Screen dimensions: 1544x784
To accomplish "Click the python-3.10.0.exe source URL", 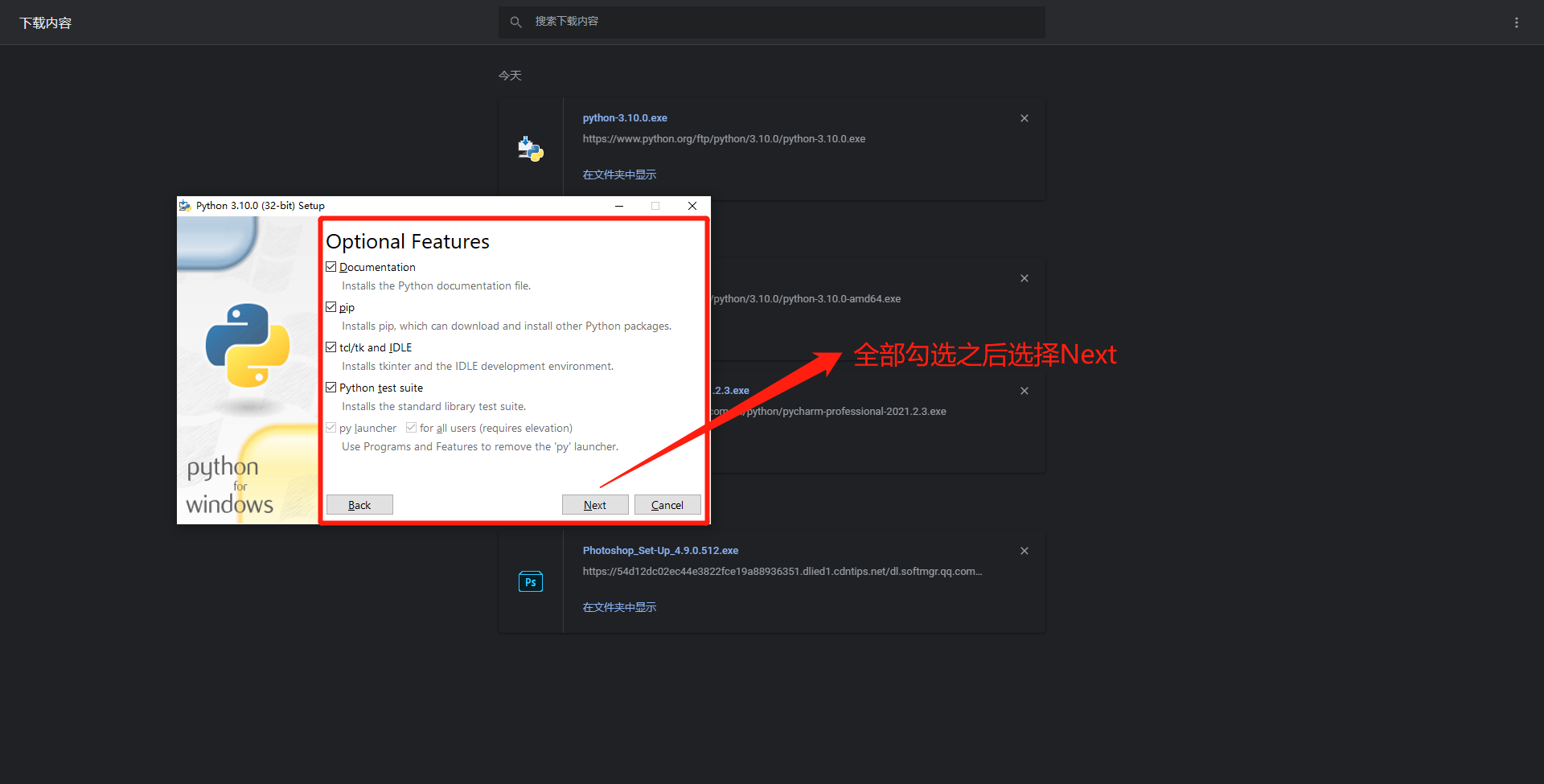I will (x=724, y=139).
